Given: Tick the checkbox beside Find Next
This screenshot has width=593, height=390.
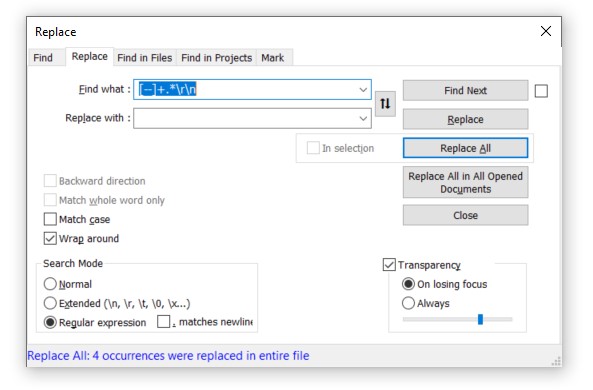Looking at the screenshot, I should coord(541,91).
